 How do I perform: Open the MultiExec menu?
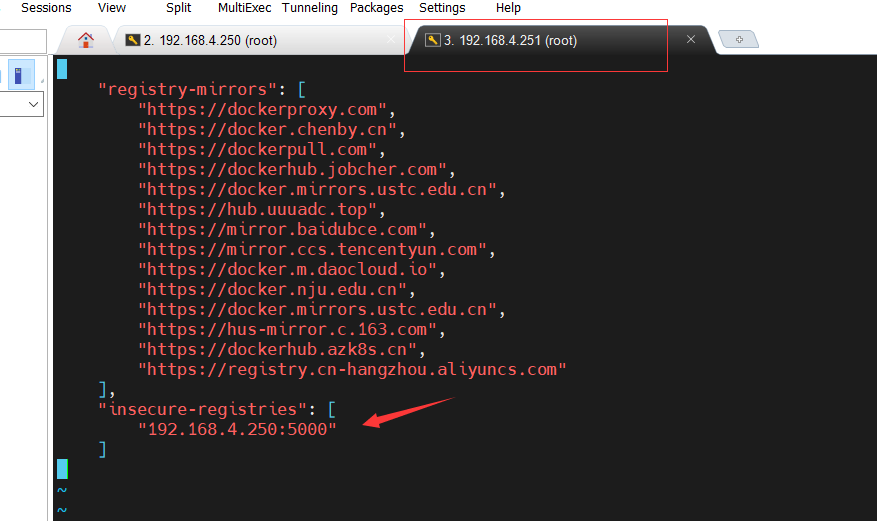coord(245,8)
